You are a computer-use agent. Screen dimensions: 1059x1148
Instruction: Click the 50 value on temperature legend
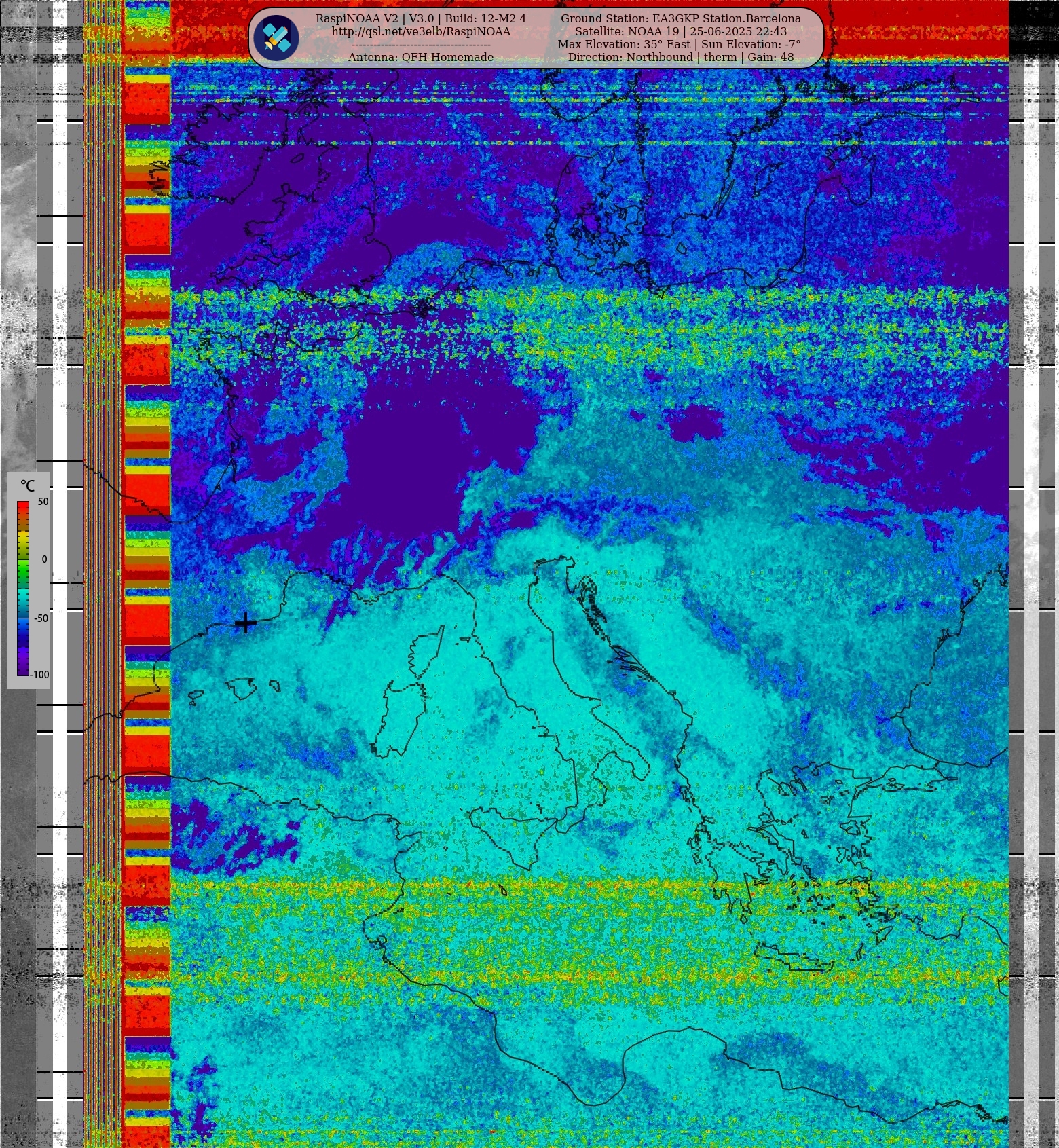(x=43, y=502)
